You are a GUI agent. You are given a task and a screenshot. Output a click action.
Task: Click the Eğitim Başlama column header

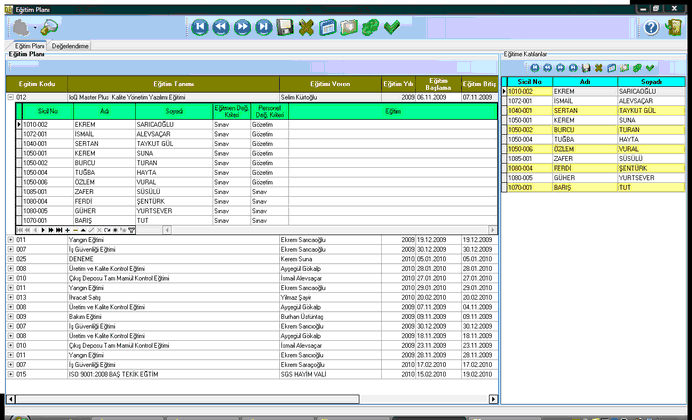coord(439,84)
